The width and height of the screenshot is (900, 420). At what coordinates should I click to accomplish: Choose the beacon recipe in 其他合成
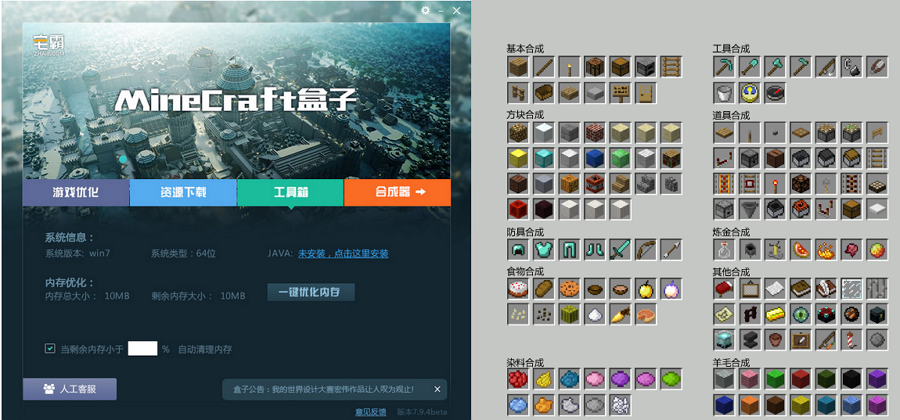724,340
